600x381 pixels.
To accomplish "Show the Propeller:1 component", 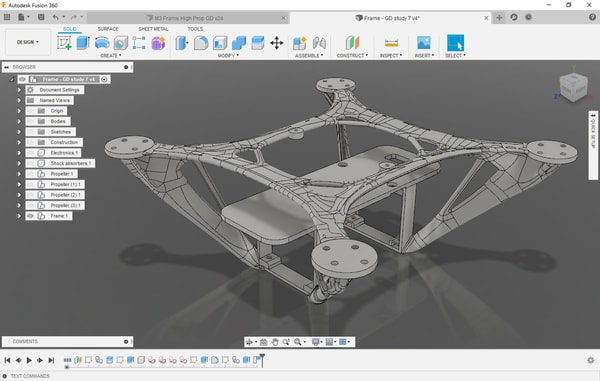I will pos(31,174).
